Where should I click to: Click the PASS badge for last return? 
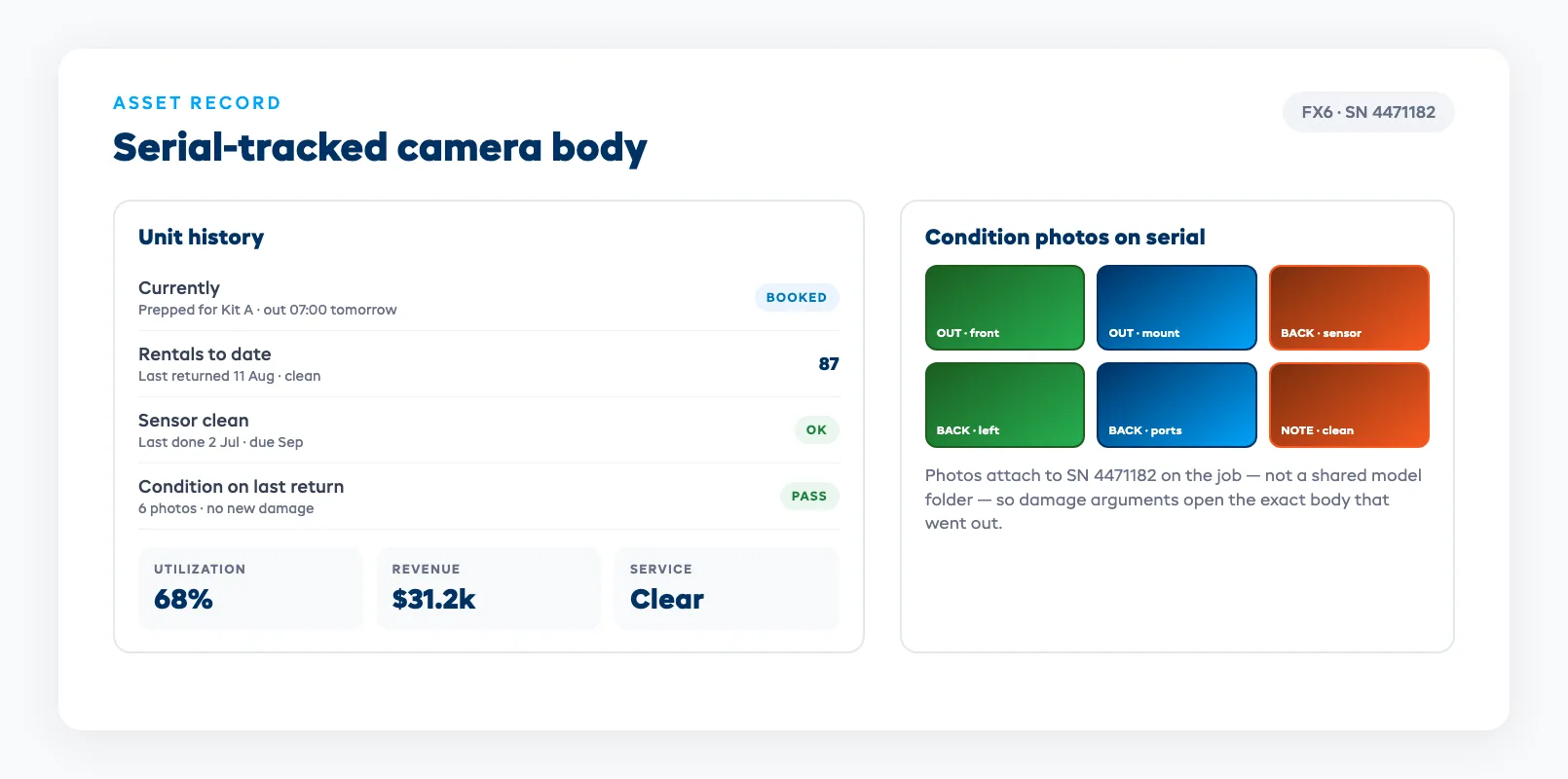click(809, 496)
